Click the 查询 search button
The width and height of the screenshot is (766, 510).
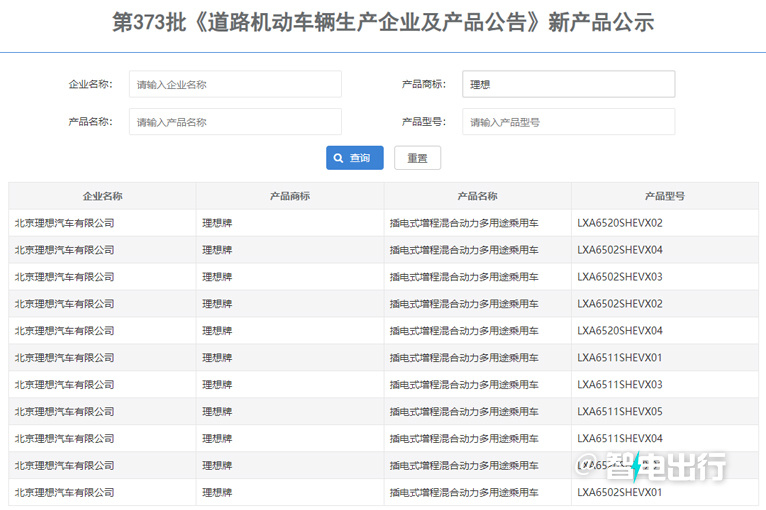coord(355,158)
